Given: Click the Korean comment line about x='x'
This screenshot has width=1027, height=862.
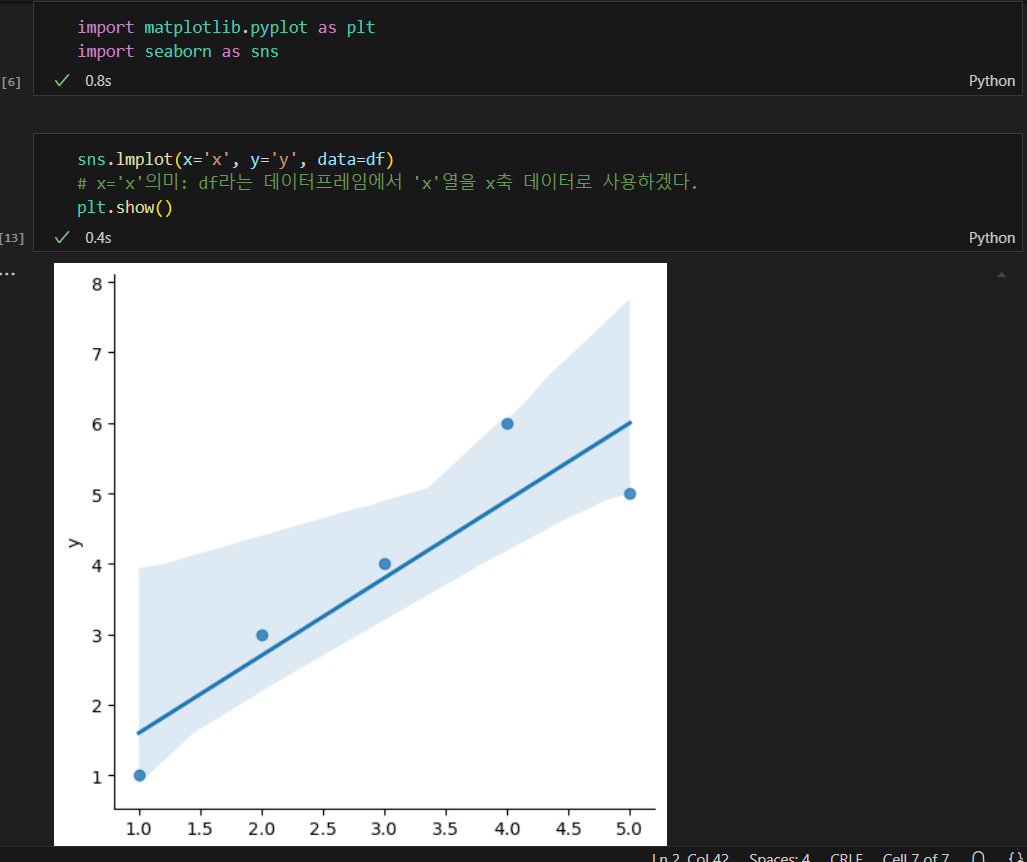Looking at the screenshot, I should (x=388, y=183).
